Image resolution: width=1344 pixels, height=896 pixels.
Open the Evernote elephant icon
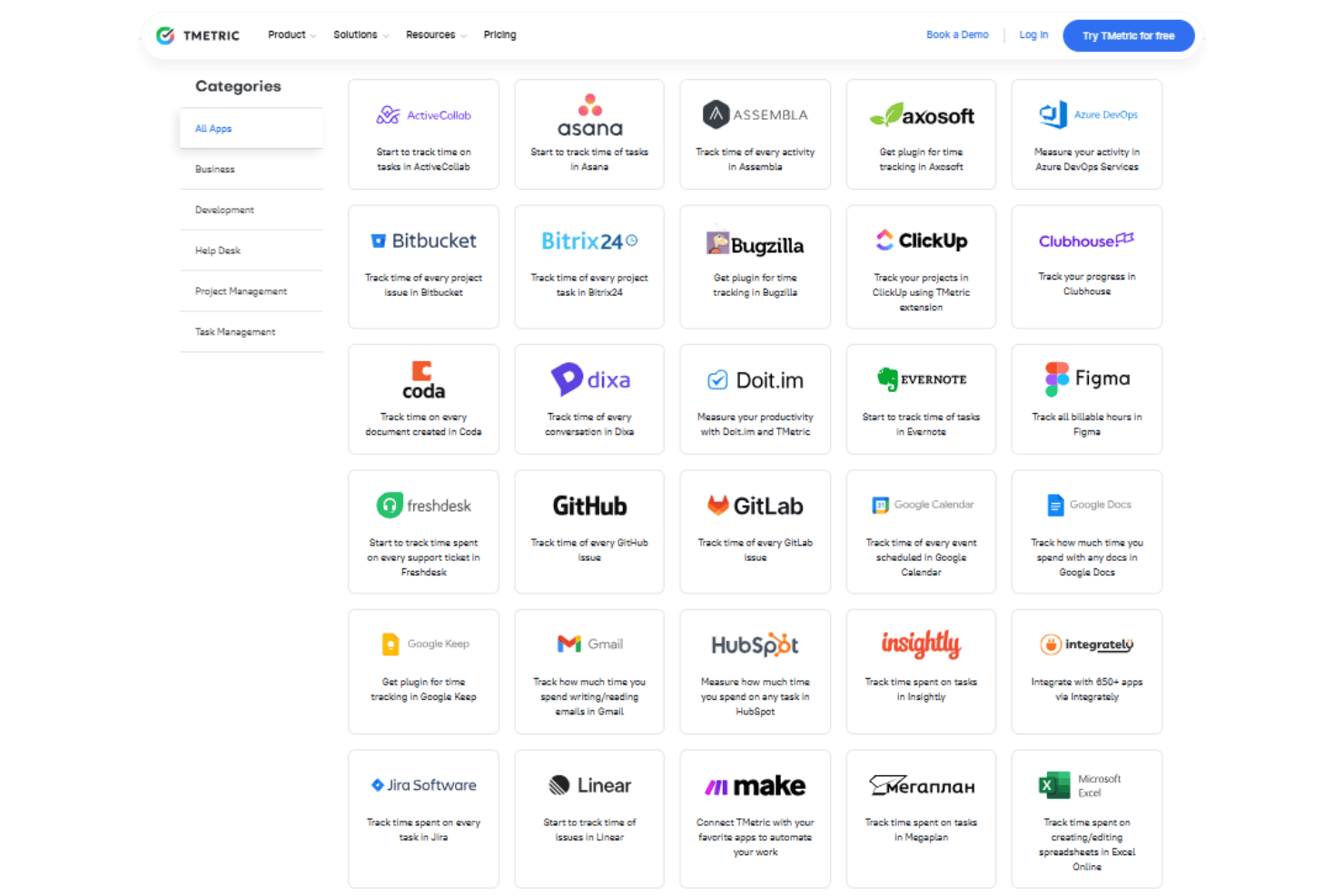tap(887, 379)
